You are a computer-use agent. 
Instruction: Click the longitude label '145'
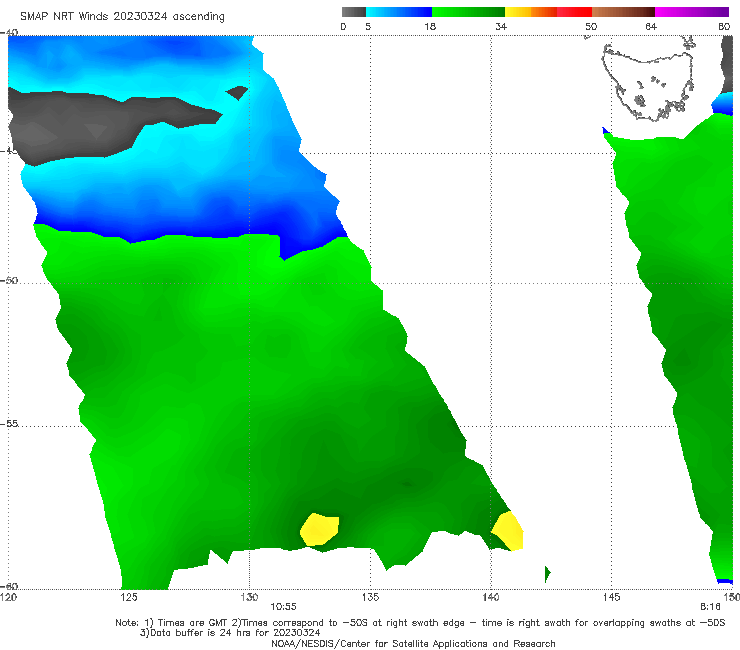pyautogui.click(x=612, y=598)
